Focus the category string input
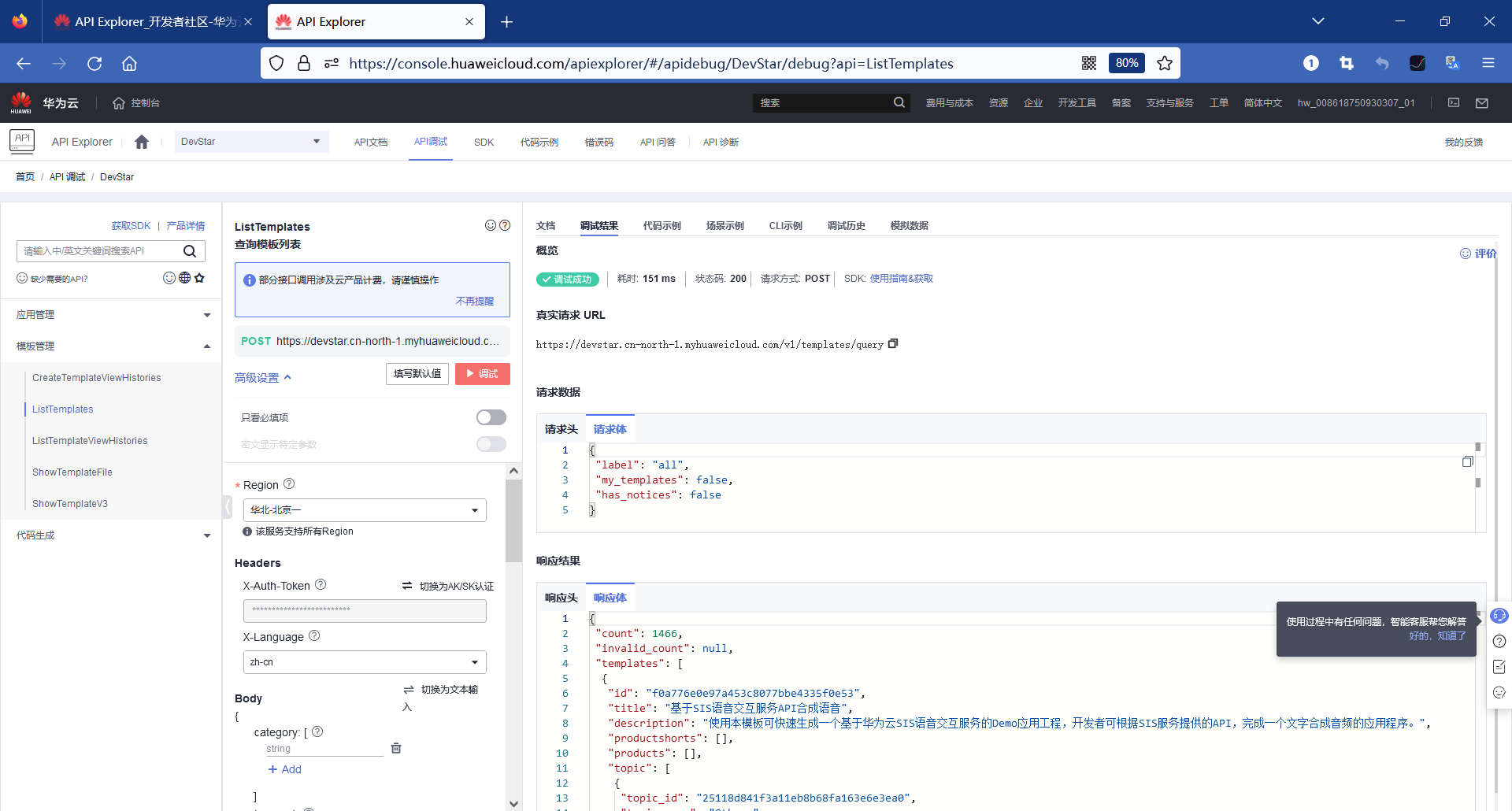 324,749
